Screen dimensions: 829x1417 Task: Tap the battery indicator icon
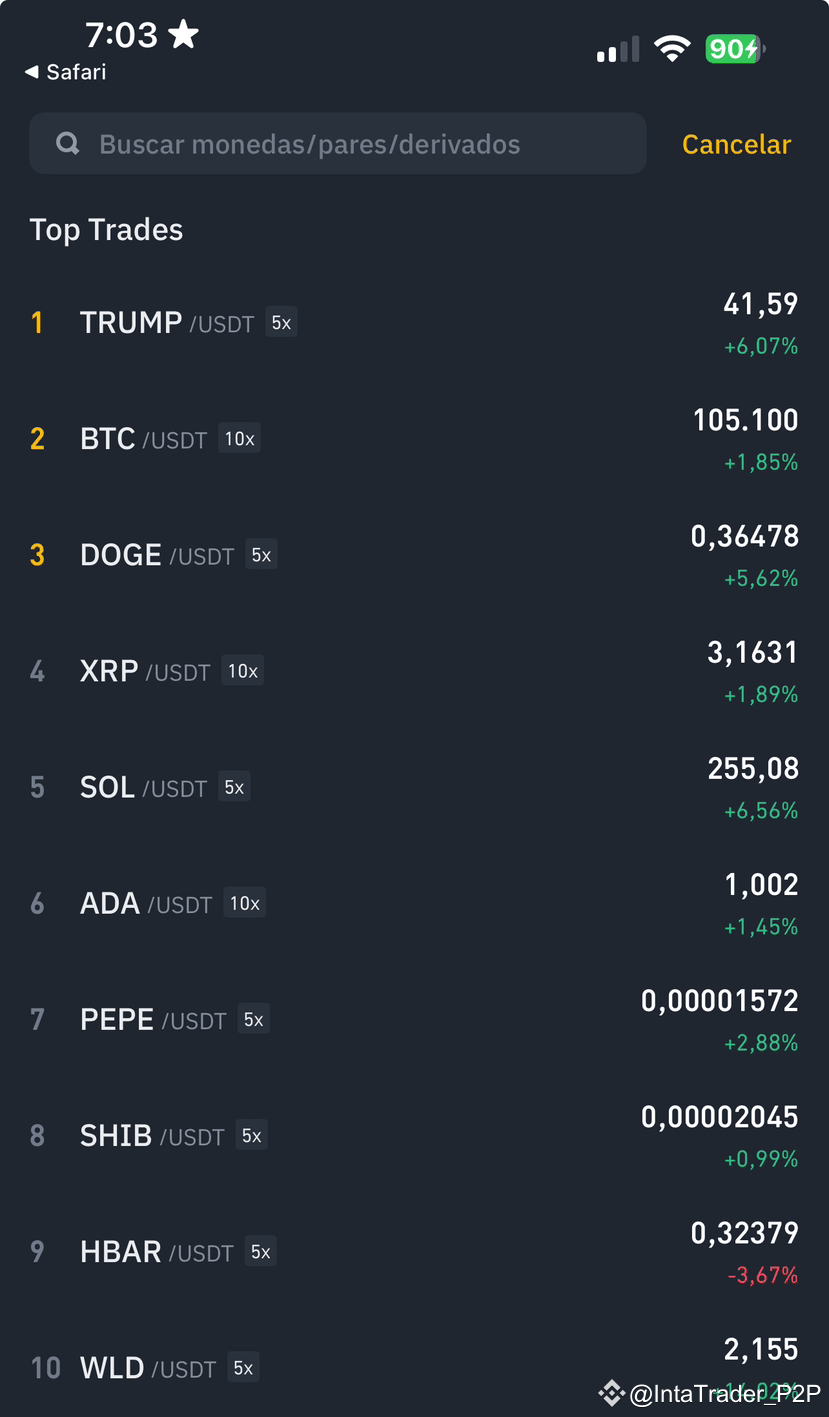735,48
